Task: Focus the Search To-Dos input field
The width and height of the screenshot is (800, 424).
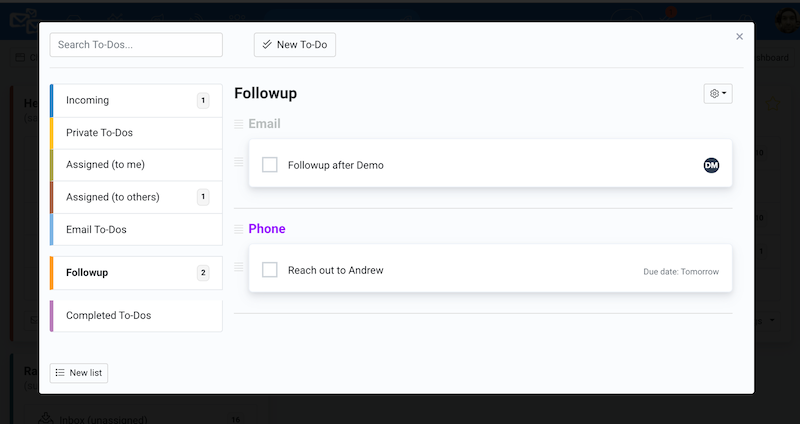Action: coord(136,45)
